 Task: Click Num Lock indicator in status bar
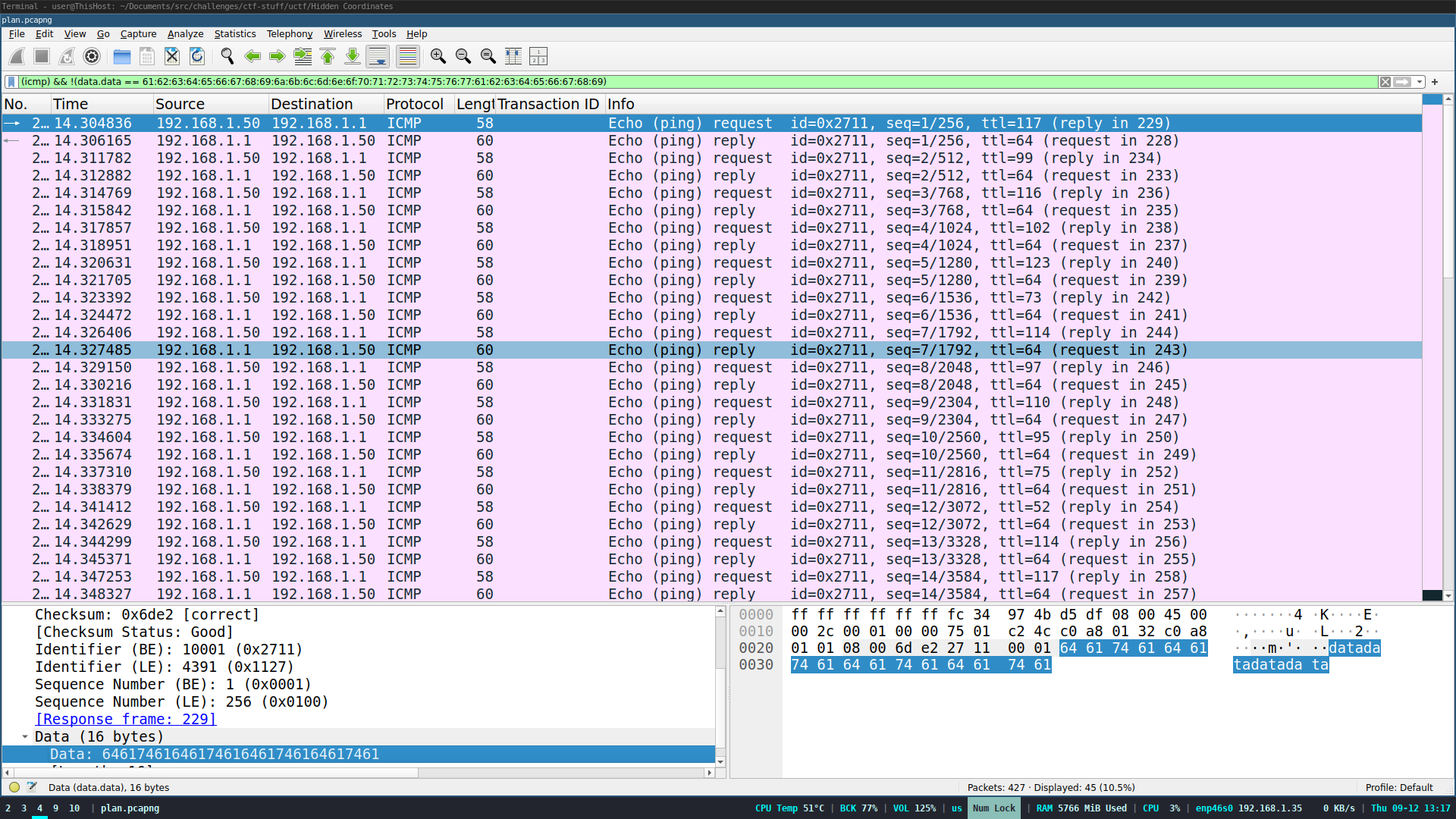993,808
